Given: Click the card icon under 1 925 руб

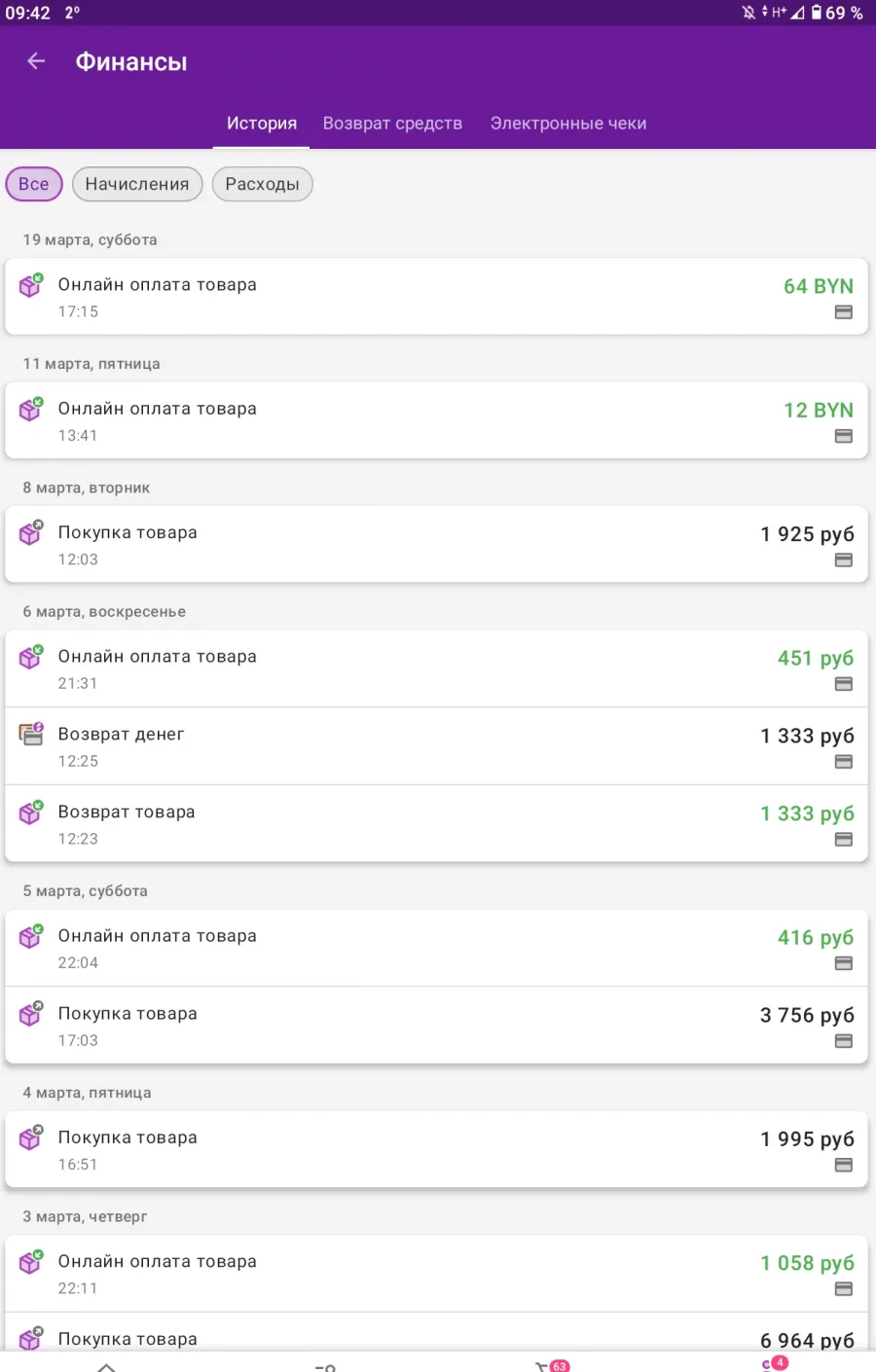Looking at the screenshot, I should (844, 560).
